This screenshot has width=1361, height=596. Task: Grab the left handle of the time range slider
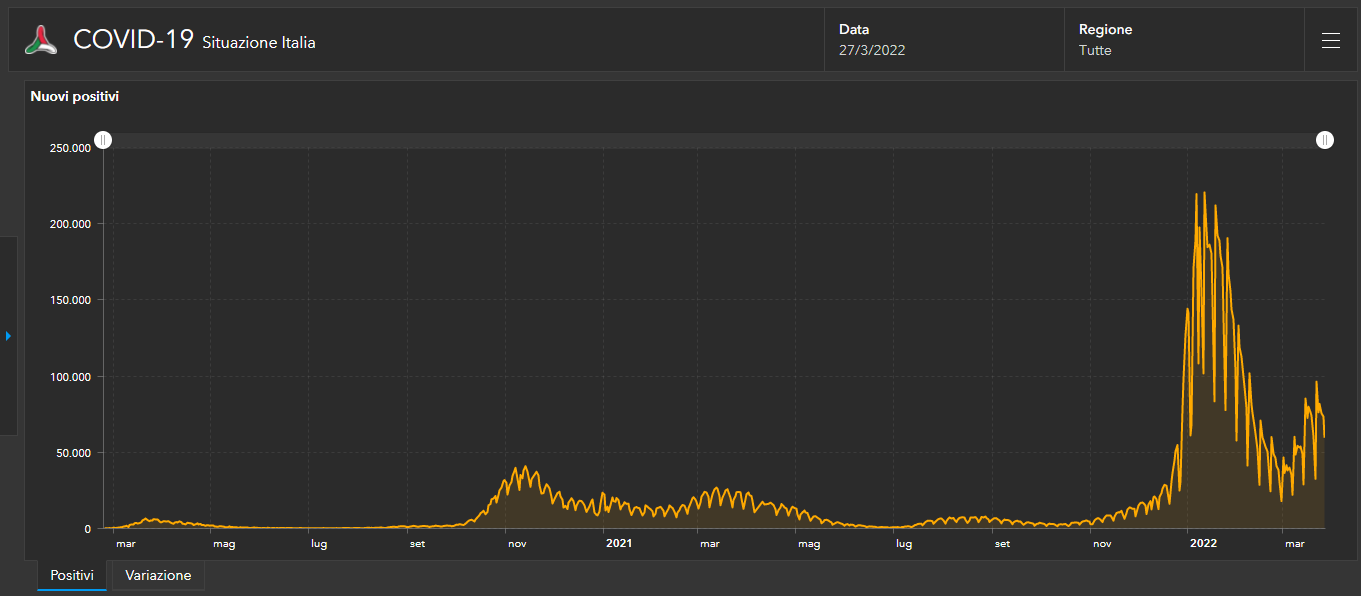(x=103, y=140)
